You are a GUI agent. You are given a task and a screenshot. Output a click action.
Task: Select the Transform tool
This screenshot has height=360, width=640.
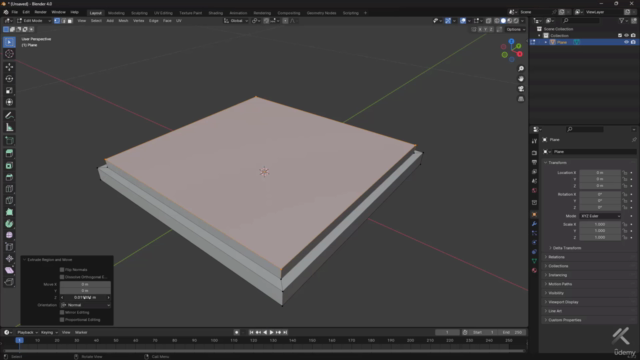[x=9, y=102]
